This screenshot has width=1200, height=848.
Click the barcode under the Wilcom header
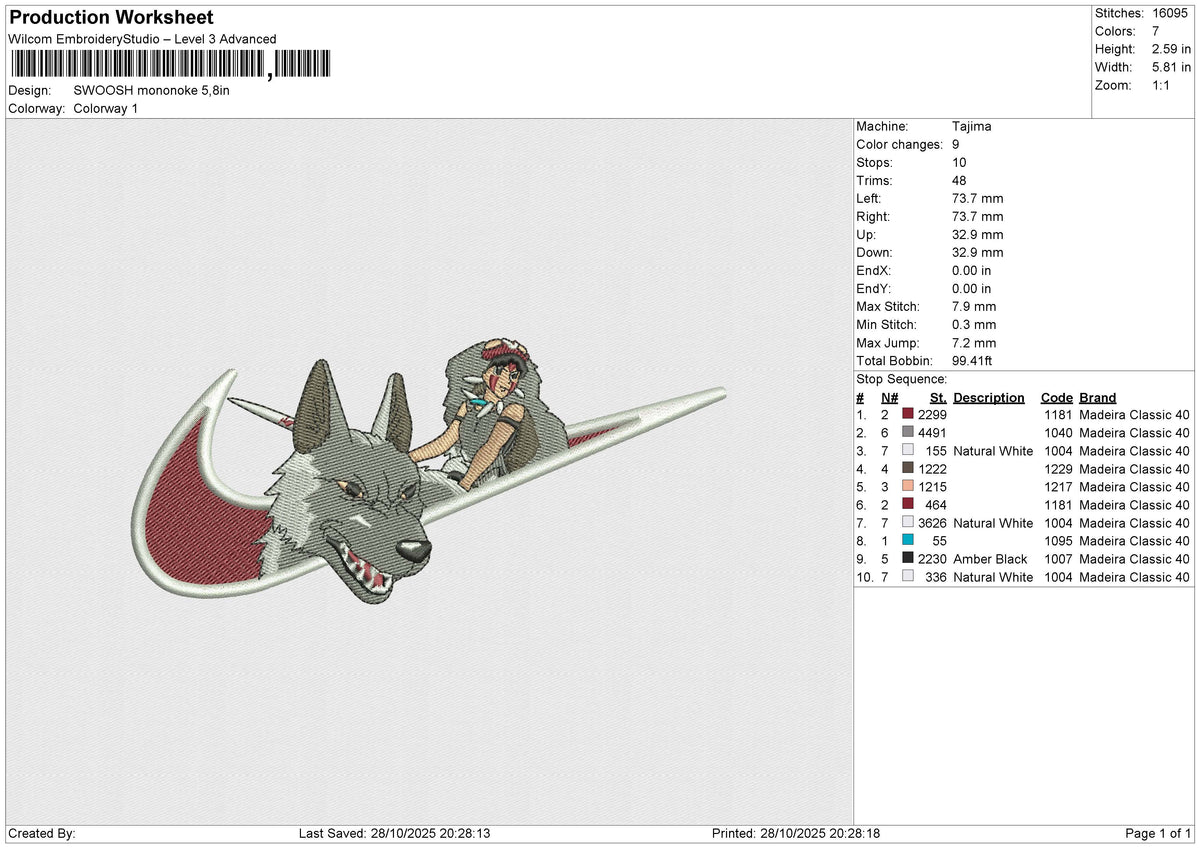coord(170,65)
